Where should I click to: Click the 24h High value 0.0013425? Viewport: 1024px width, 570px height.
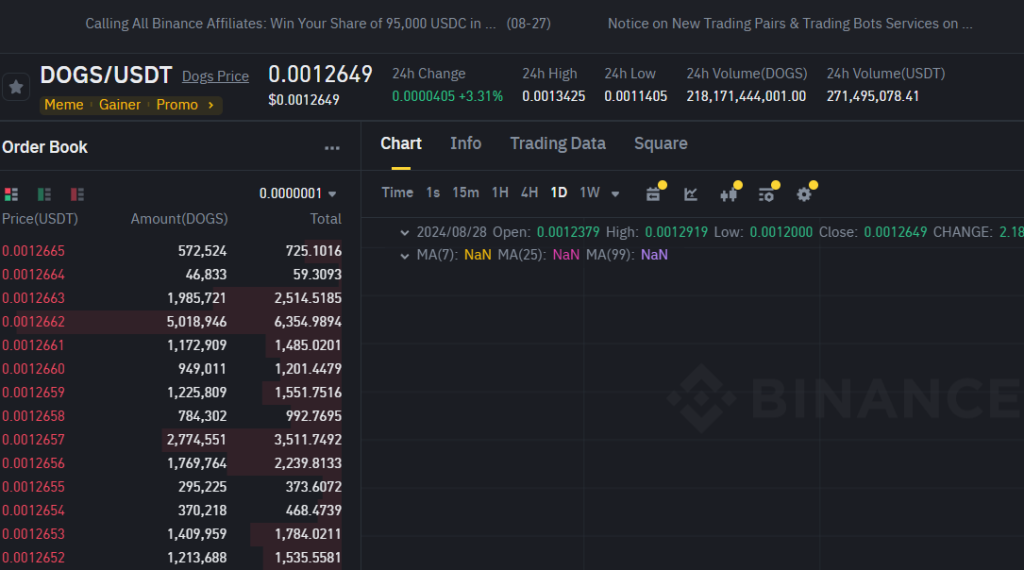point(554,96)
